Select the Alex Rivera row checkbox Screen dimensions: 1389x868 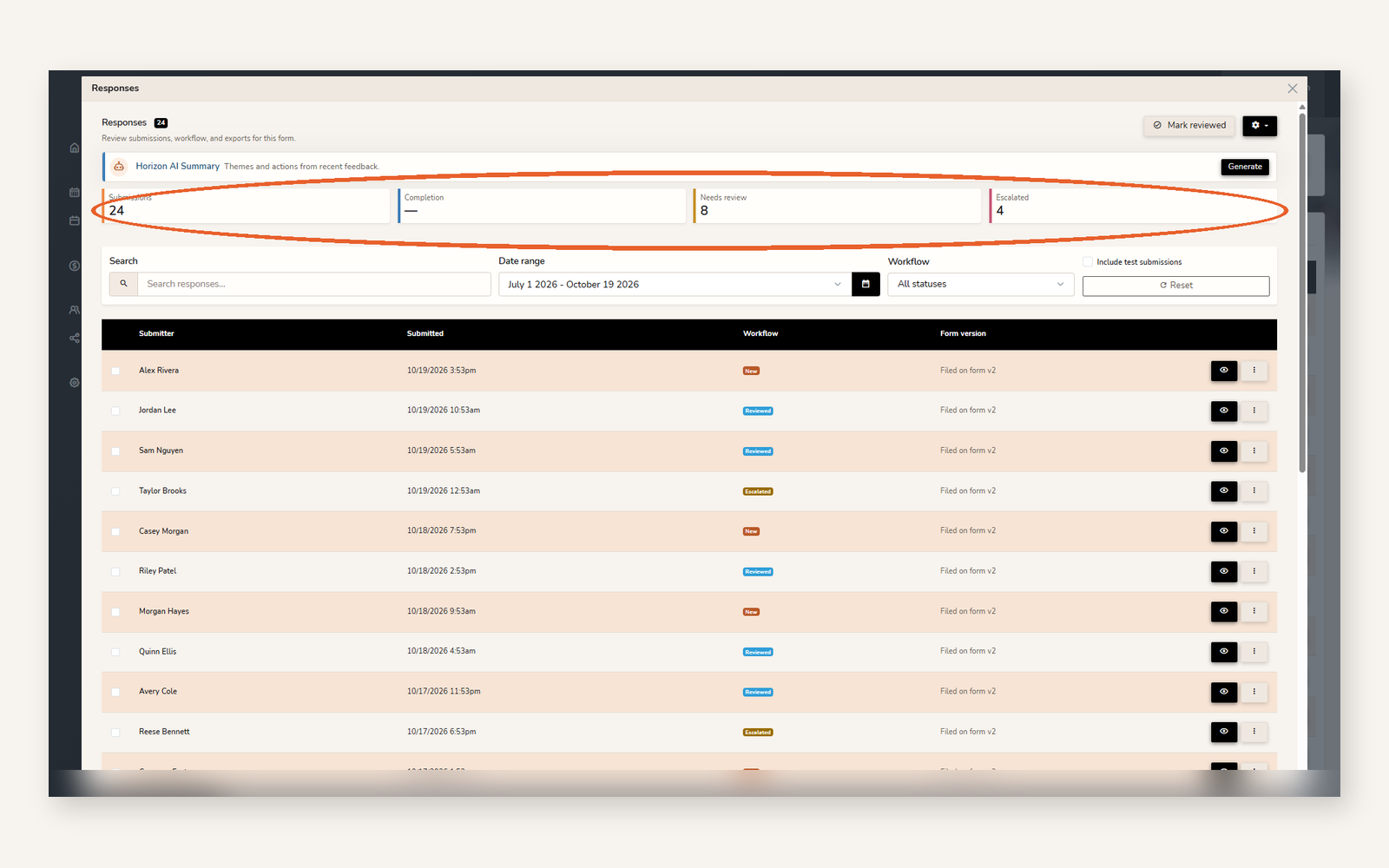click(115, 371)
